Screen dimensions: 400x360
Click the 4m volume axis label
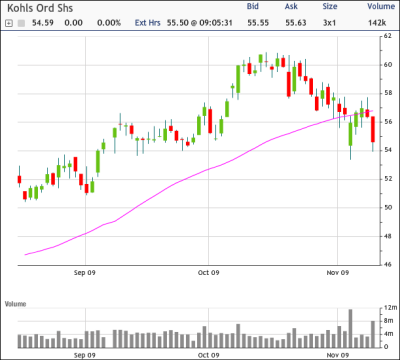[x=388, y=334]
